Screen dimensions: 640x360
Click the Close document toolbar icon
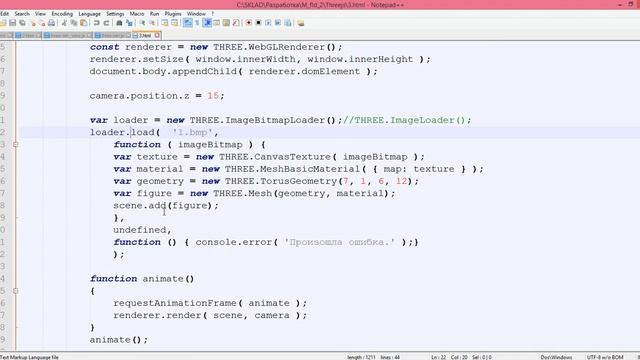pyautogui.click(x=33, y=23)
